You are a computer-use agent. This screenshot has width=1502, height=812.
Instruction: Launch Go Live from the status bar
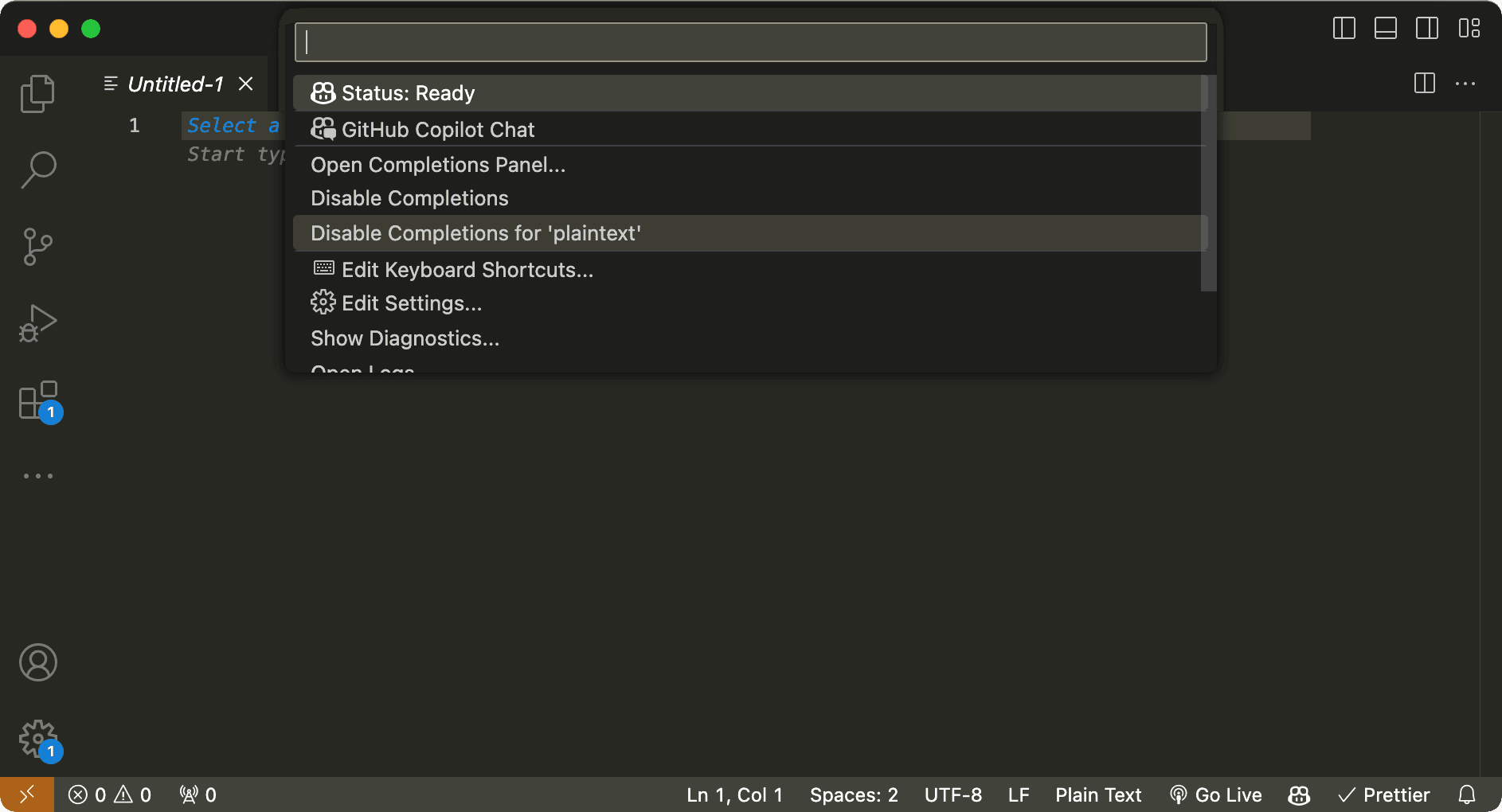pyautogui.click(x=1217, y=794)
